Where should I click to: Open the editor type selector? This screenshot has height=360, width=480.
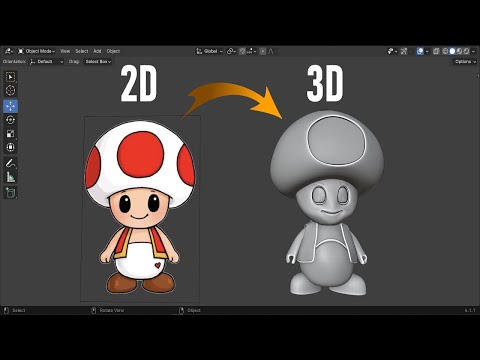(x=9, y=51)
